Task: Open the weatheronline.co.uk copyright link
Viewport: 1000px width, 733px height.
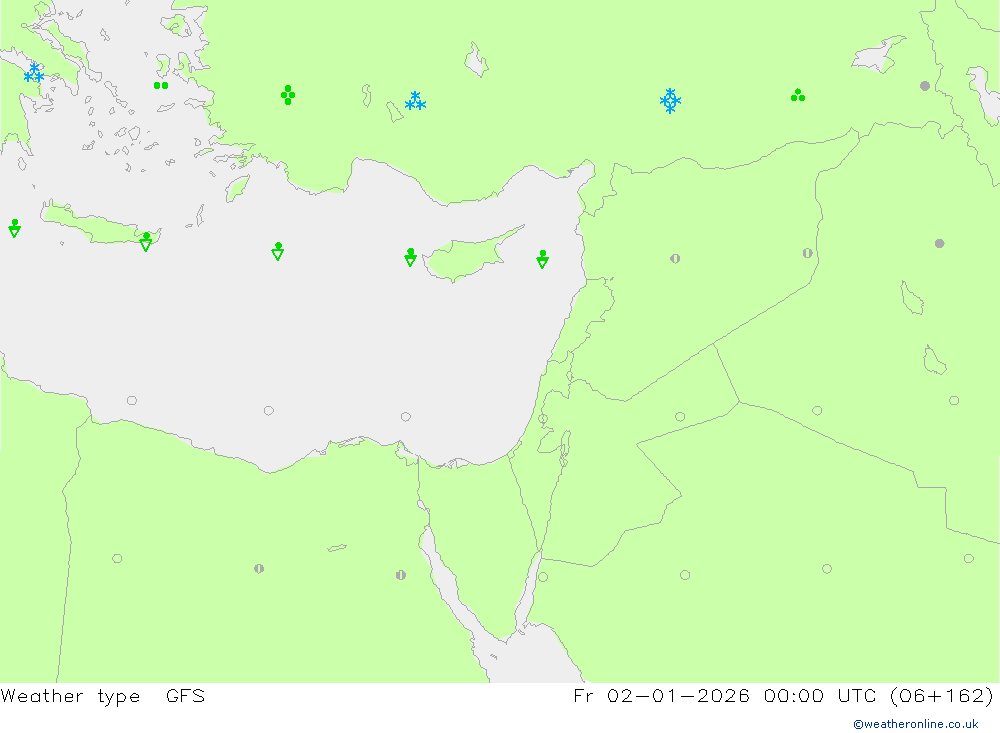Action: (916, 724)
